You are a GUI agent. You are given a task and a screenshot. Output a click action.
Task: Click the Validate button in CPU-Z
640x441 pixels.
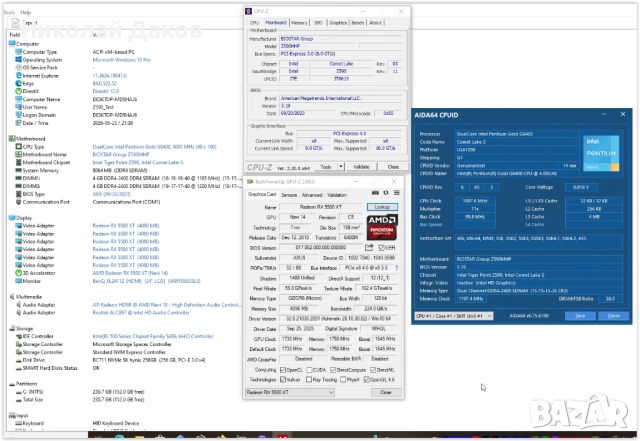361,167
